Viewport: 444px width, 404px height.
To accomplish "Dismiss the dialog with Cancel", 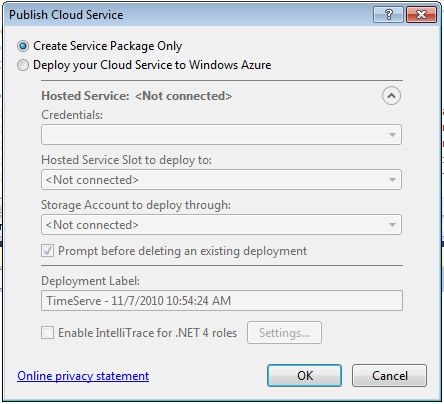I will 389,376.
